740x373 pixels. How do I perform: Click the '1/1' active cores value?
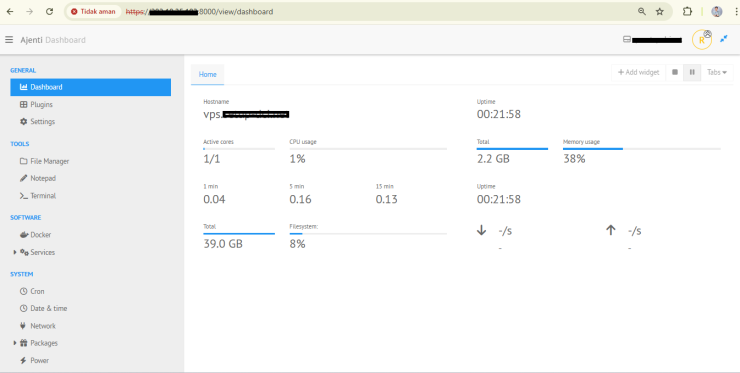click(x=212, y=159)
